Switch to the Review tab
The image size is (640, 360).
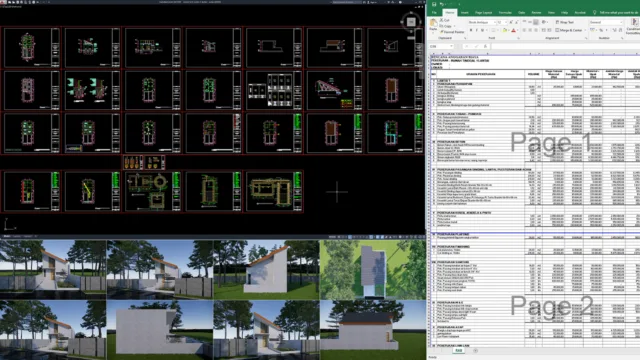536,13
